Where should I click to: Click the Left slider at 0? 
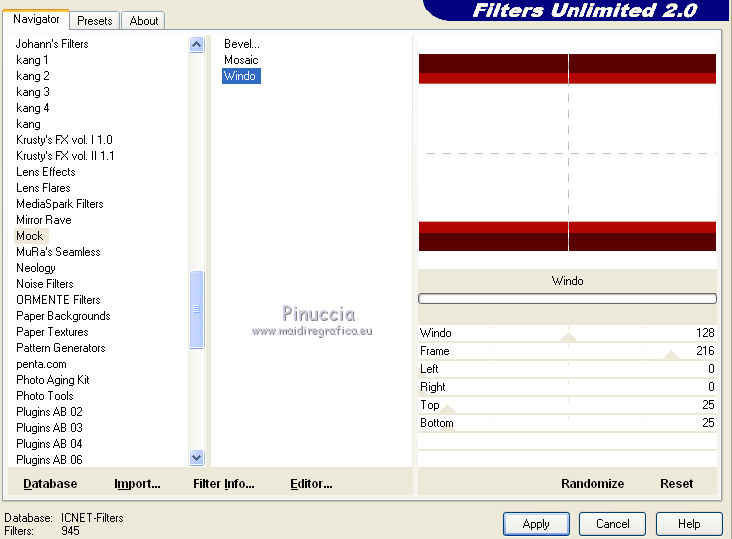point(567,369)
